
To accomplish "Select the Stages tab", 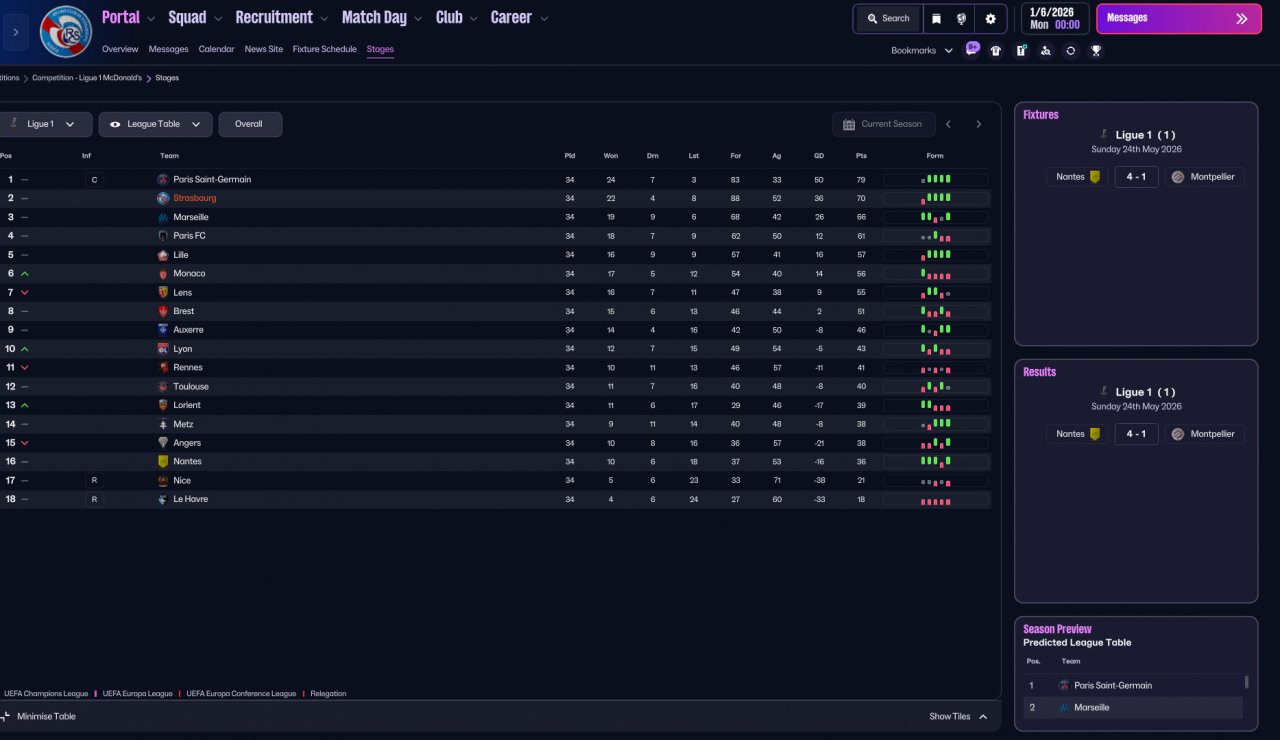I will [380, 49].
